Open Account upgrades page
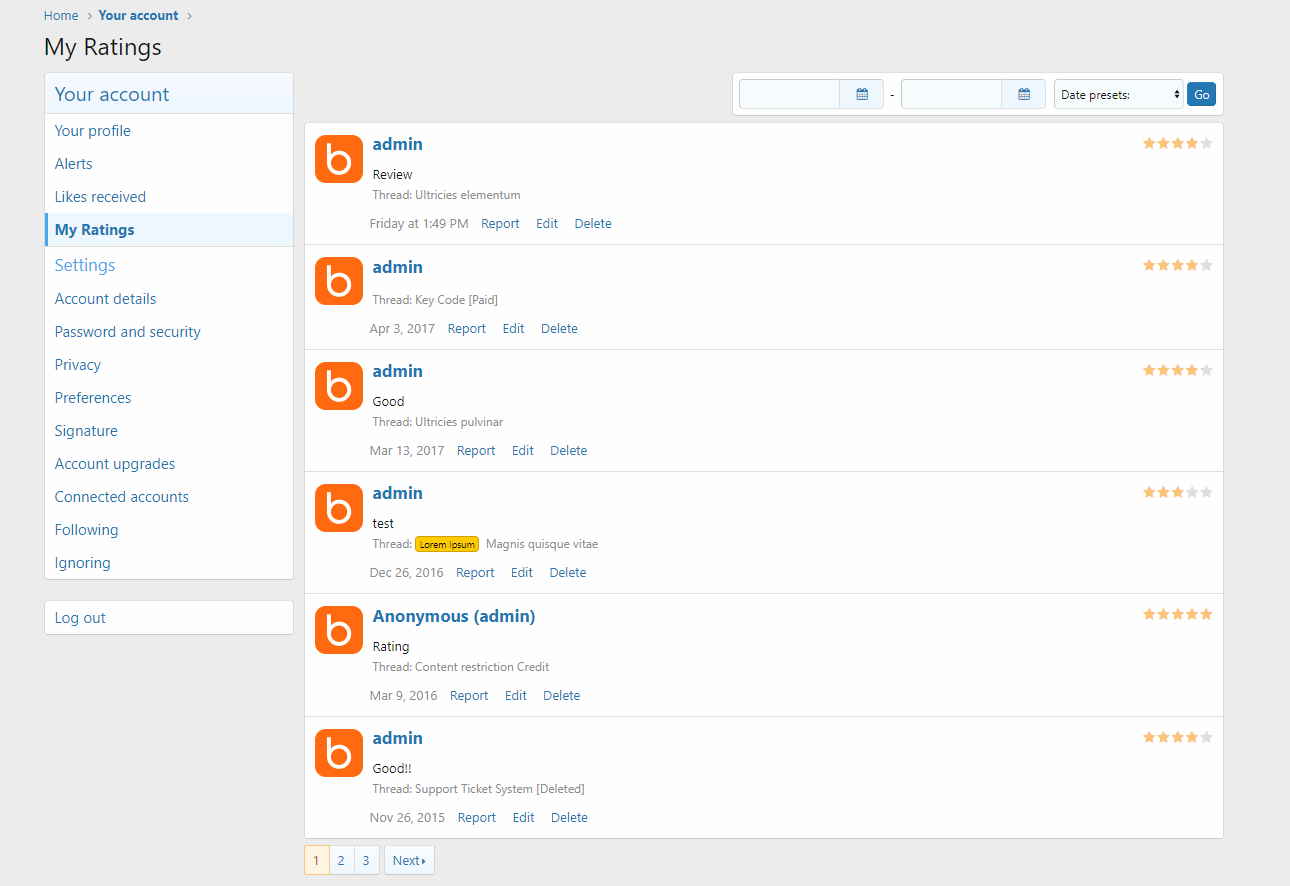Screen dimensions: 1290x886 tap(115, 464)
